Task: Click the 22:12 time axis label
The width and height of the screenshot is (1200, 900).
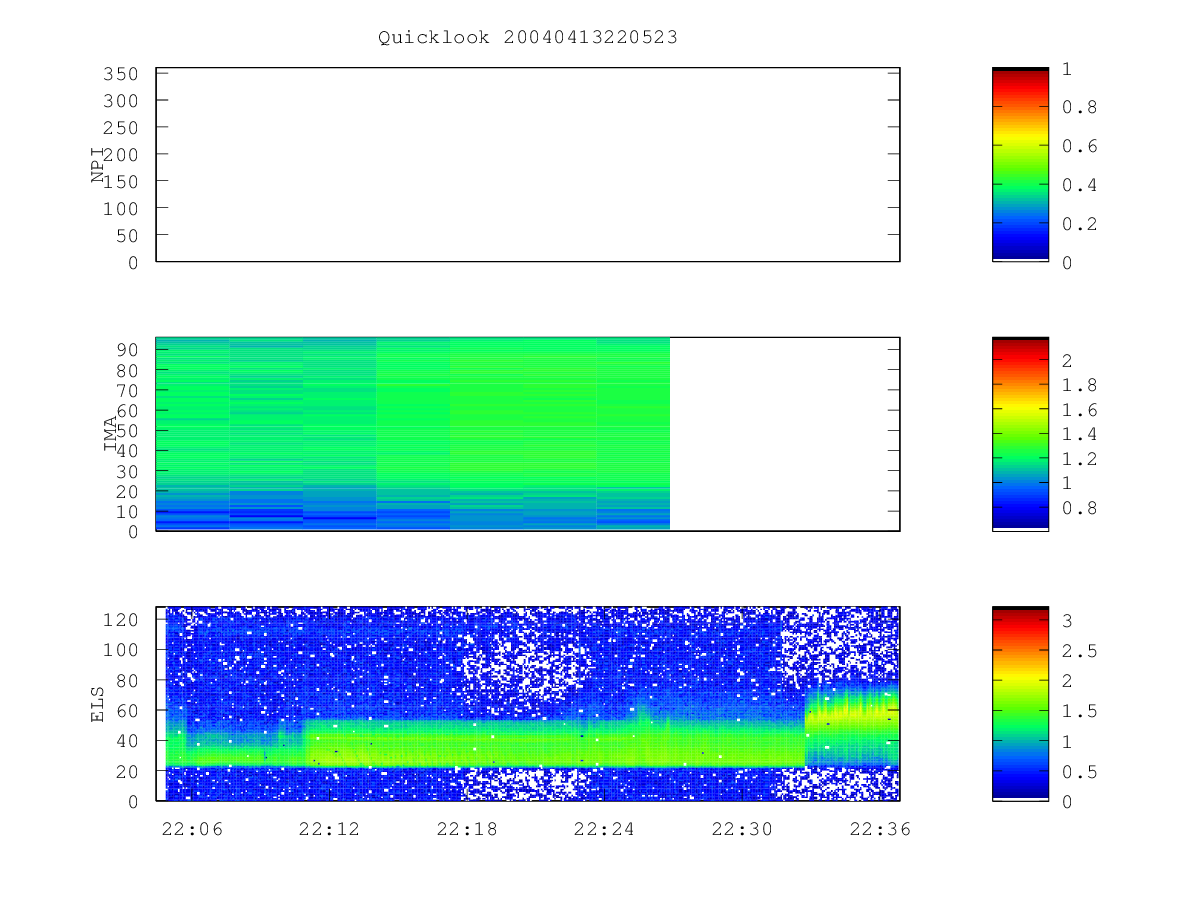Action: pos(328,829)
